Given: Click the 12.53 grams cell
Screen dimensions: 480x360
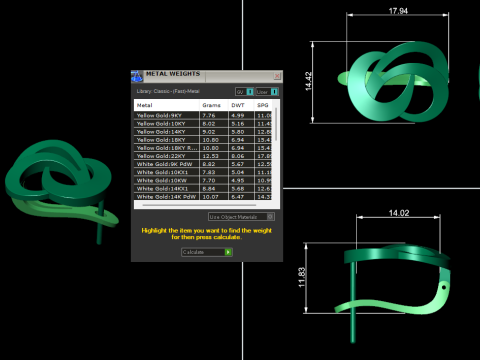Looking at the screenshot, I should coord(214,156).
